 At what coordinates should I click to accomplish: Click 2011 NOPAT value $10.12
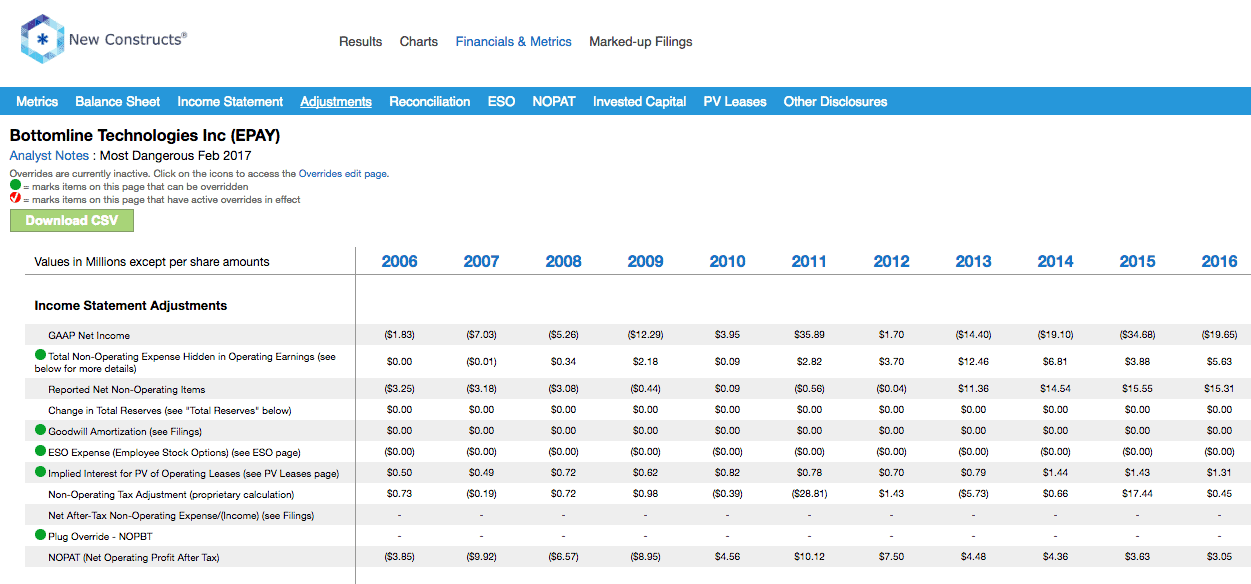coord(809,557)
